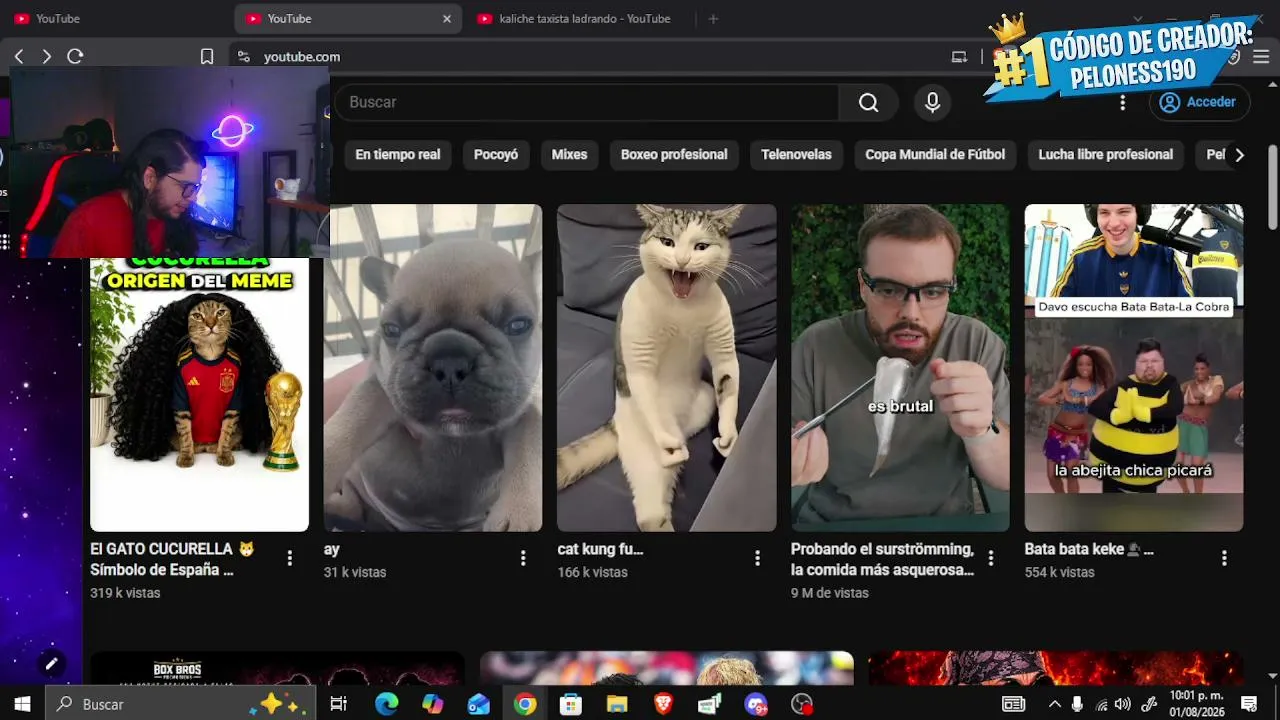Run the search with the magnifier button
The height and width of the screenshot is (720, 1280).
868,102
